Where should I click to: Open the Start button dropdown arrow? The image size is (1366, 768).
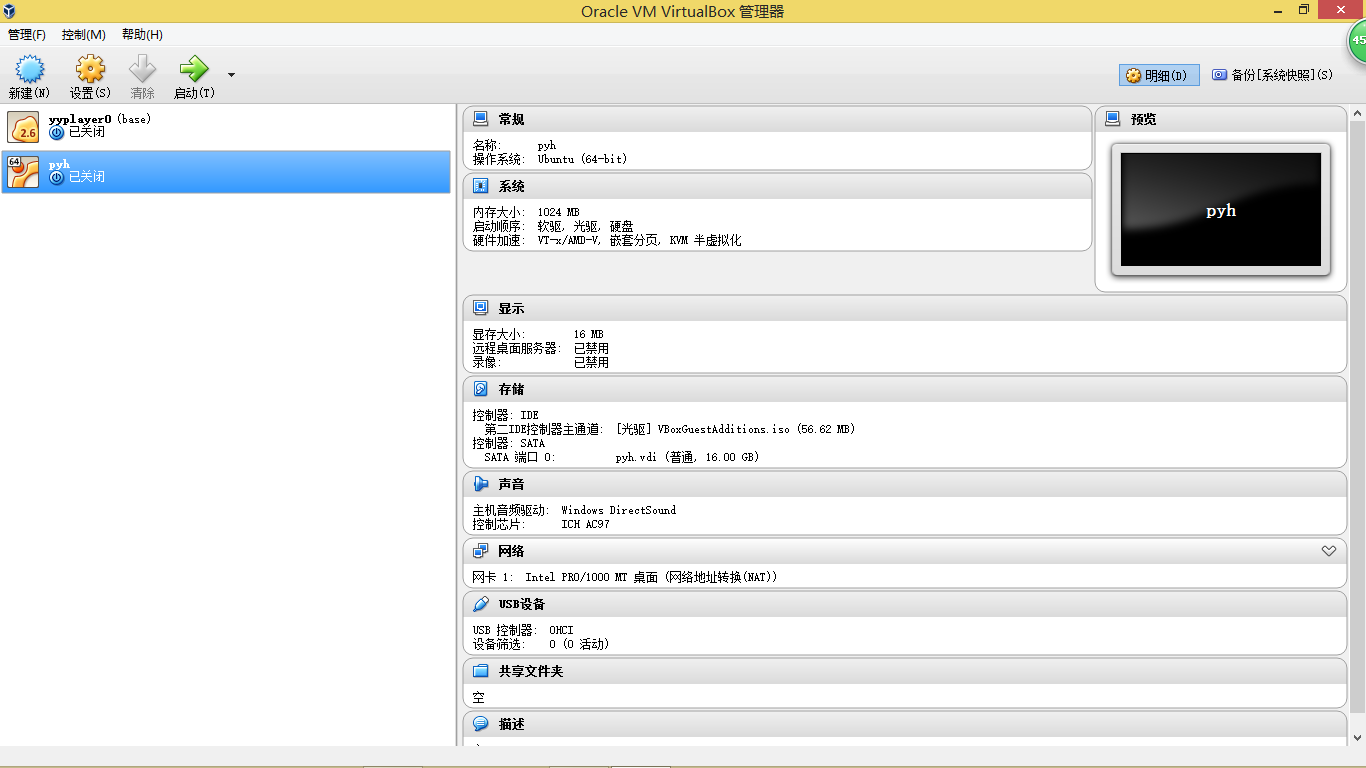(x=231, y=75)
